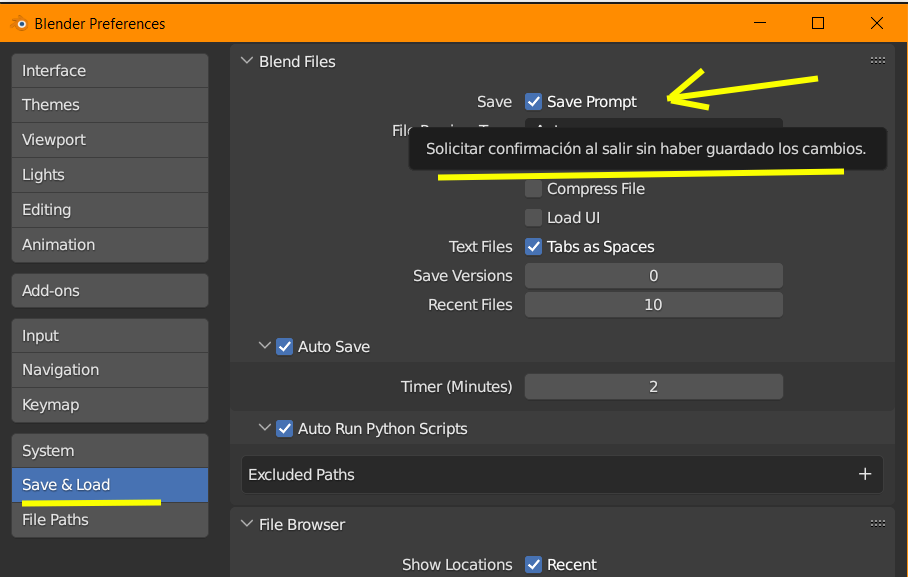Image resolution: width=908 pixels, height=577 pixels.
Task: Maximize the Blender Preferences window
Action: (818, 23)
